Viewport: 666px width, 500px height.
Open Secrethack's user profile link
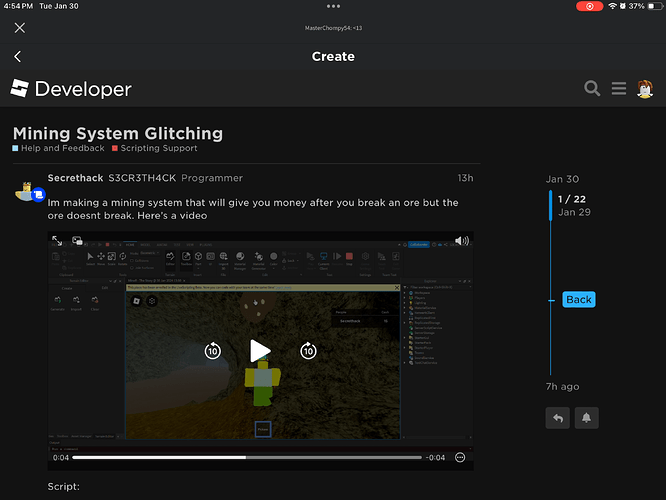point(75,177)
